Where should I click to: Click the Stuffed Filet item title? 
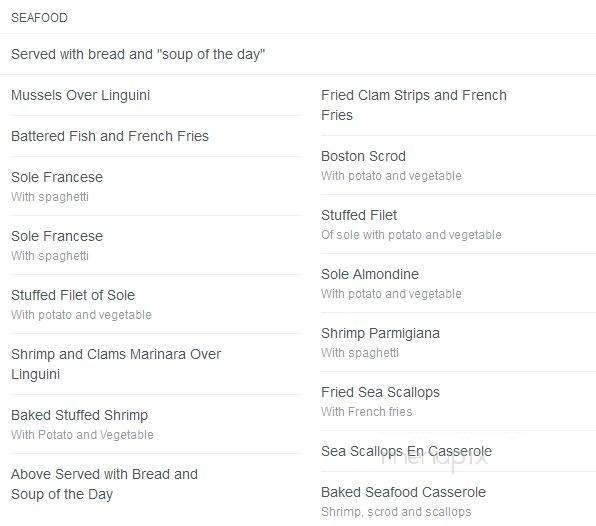(359, 215)
